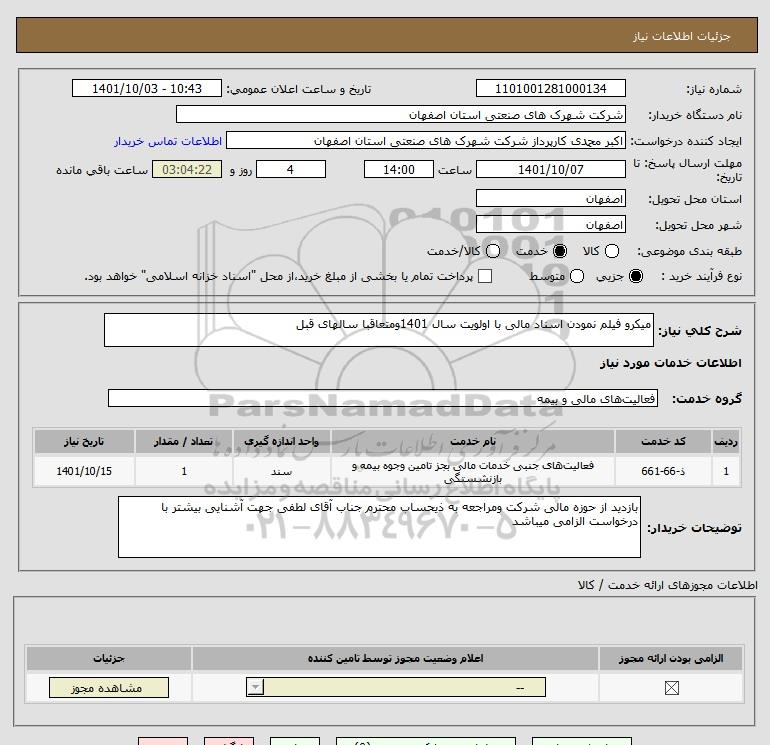Click the need number field 1101001281000134
The height and width of the screenshot is (745, 770).
pos(550,88)
